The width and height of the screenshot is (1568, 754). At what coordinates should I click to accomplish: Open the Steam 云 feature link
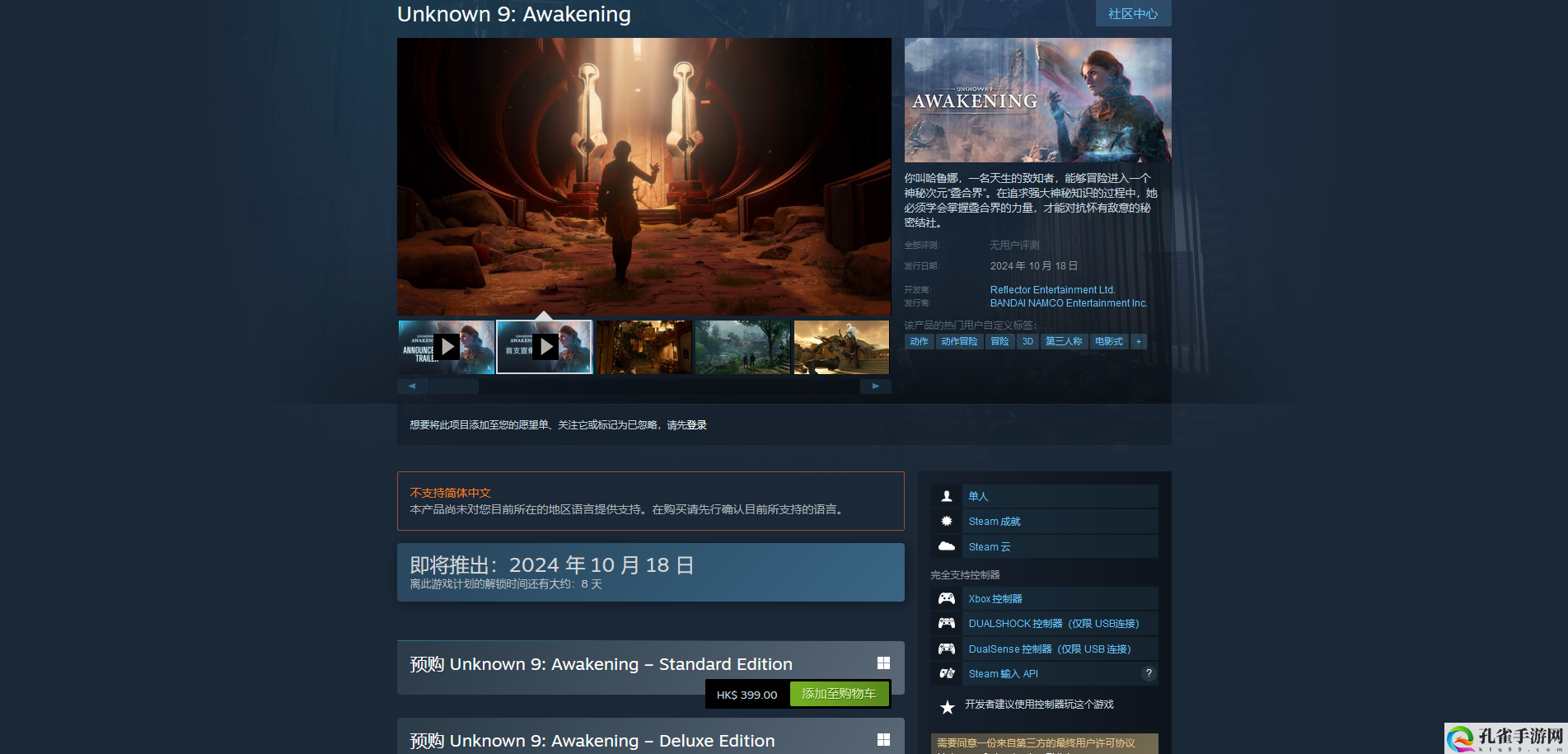pyautogui.click(x=990, y=547)
